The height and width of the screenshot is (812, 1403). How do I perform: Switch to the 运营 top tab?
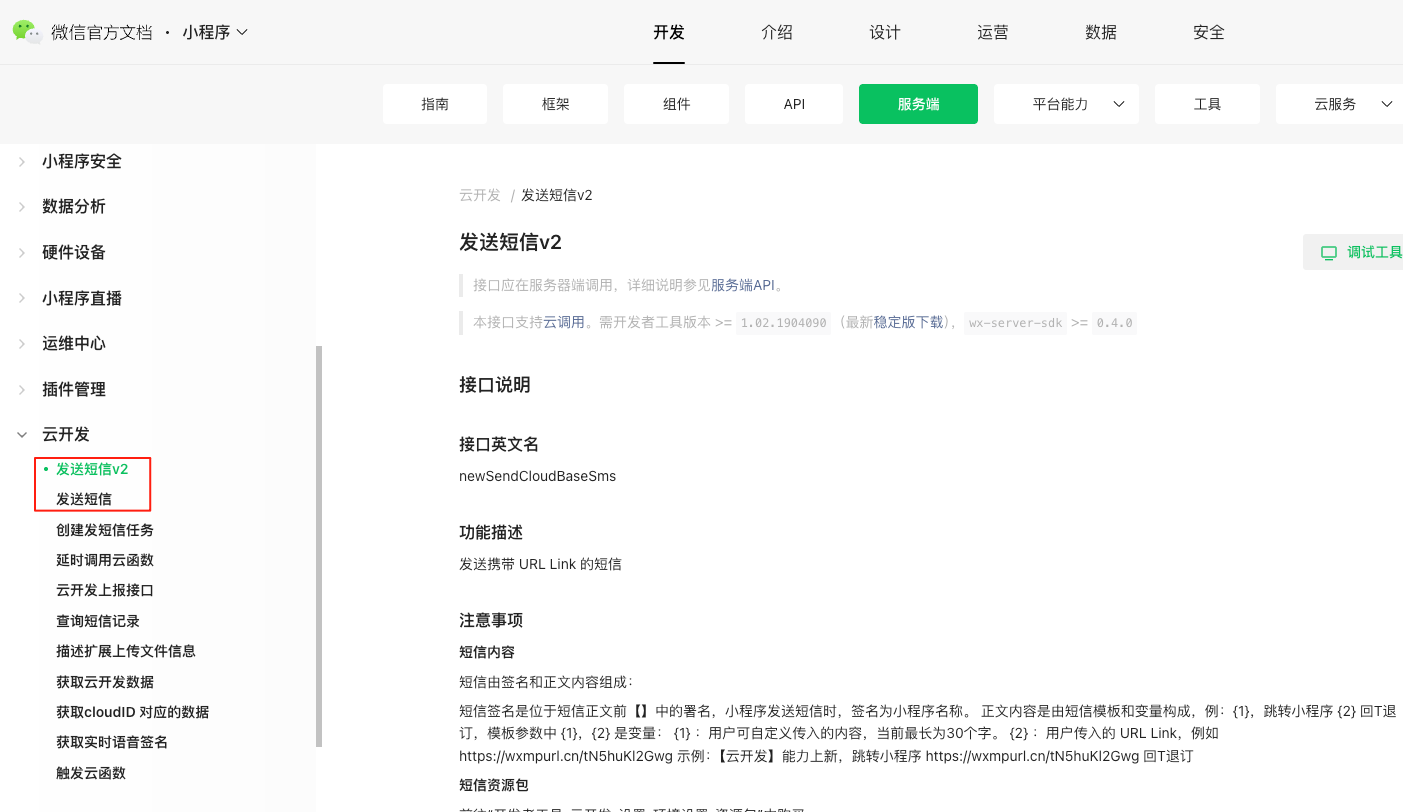[993, 32]
